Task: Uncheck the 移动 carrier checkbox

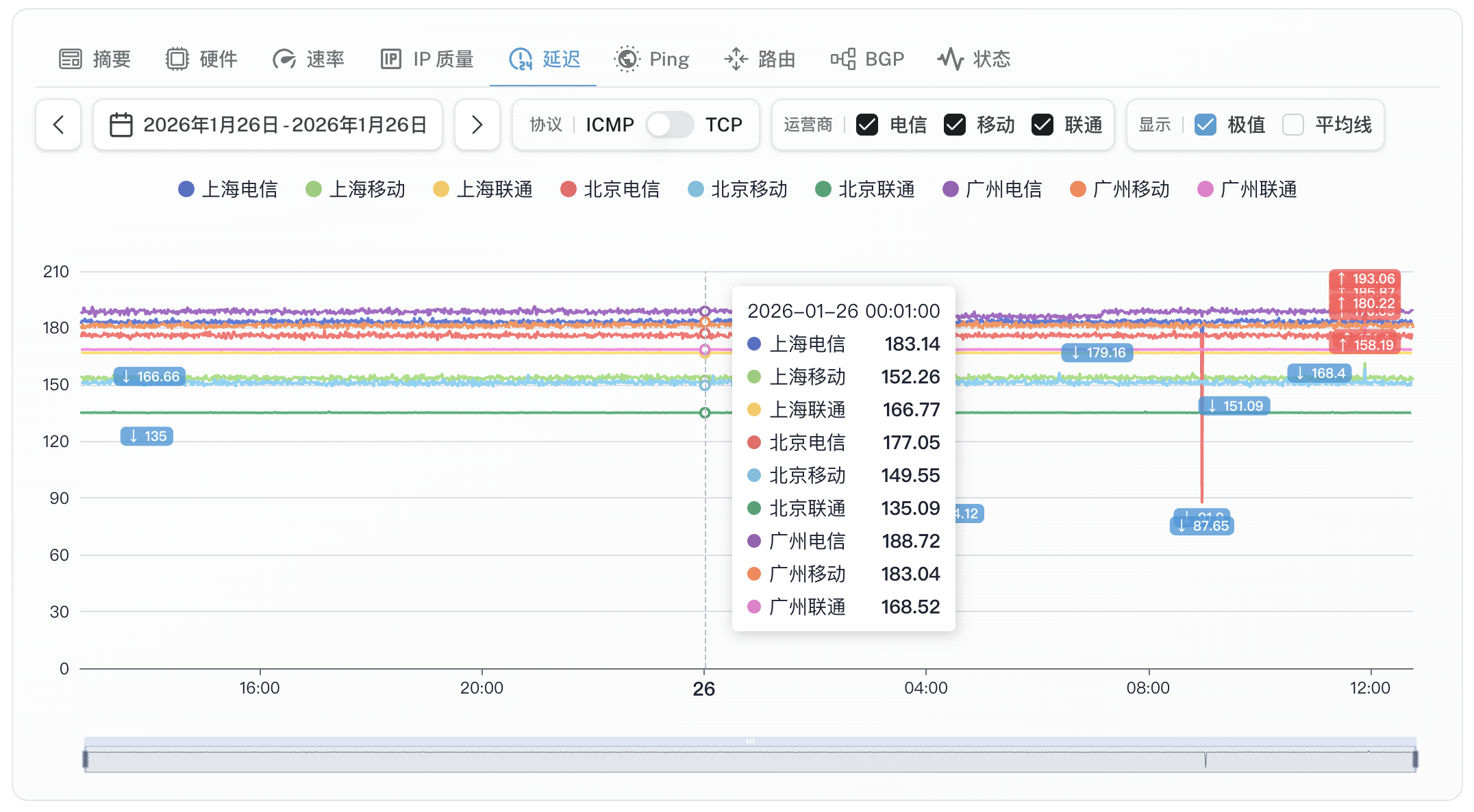Action: 955,125
